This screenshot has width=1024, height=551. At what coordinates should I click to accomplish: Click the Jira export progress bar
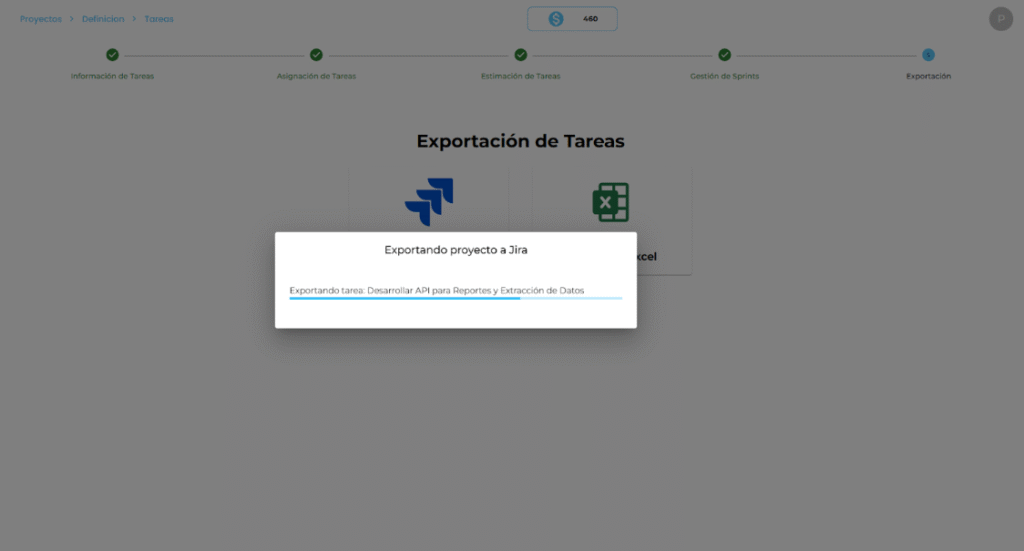455,298
